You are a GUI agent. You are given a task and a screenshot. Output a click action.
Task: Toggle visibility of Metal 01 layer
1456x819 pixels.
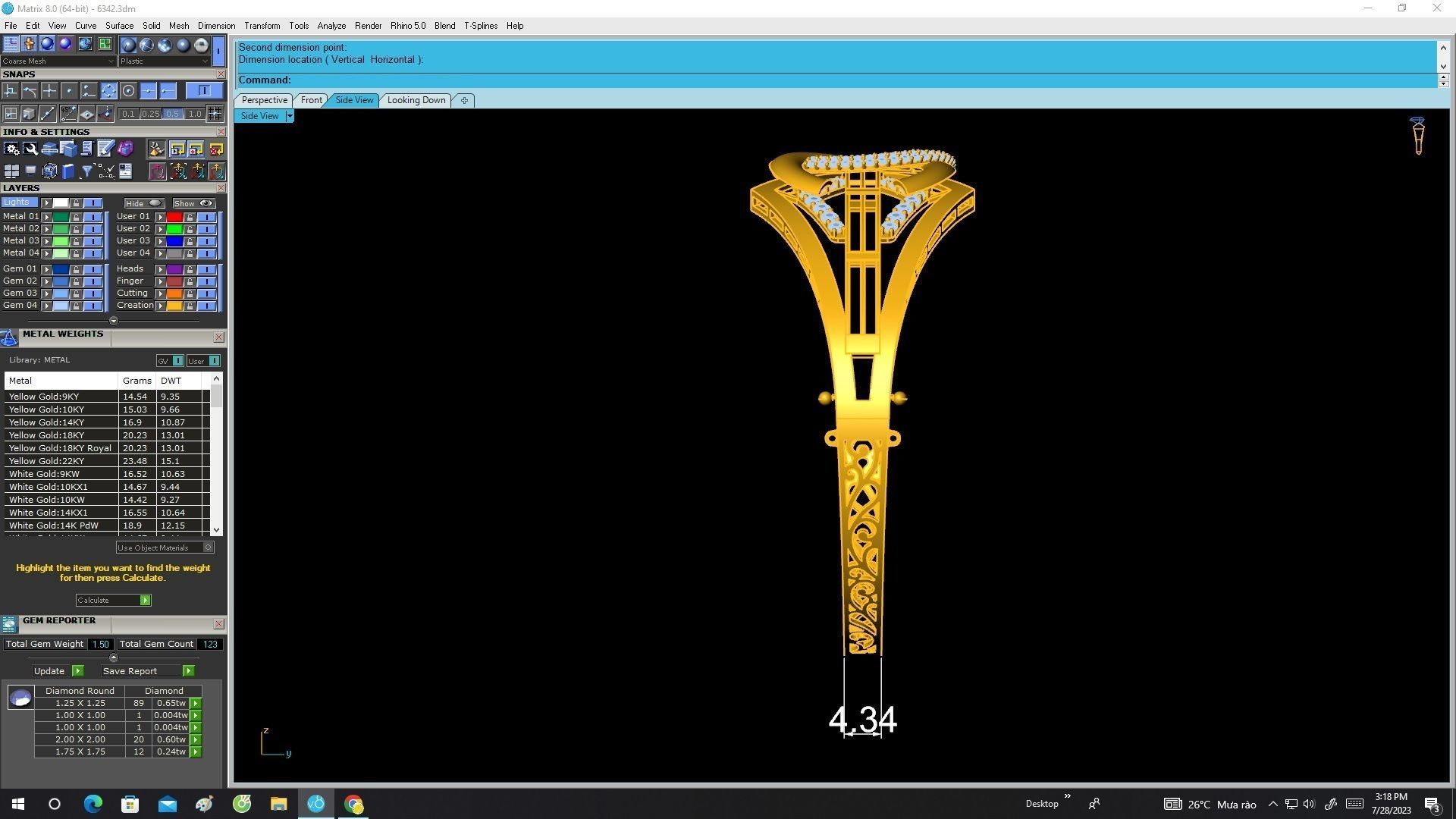coord(93,217)
